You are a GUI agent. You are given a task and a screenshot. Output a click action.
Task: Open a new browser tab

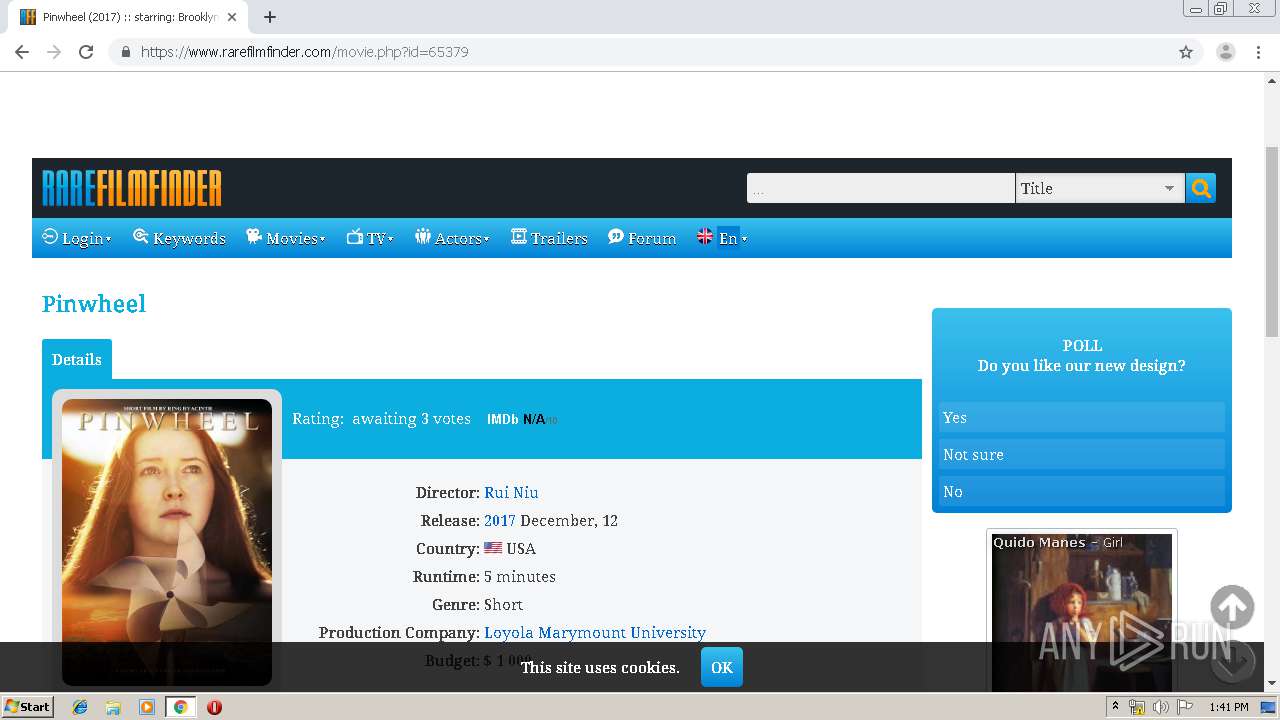270,17
